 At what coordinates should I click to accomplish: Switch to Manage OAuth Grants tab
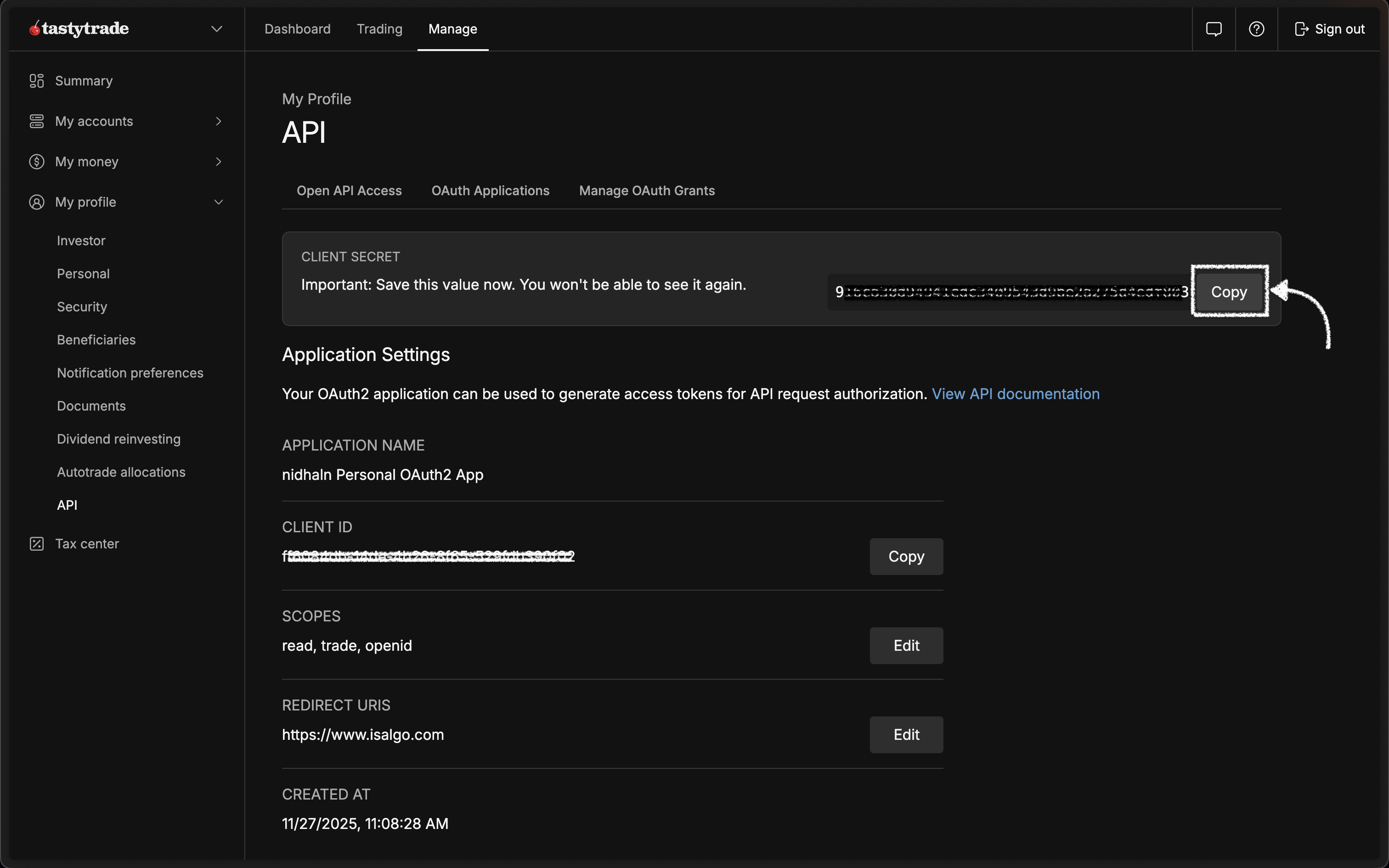(647, 191)
